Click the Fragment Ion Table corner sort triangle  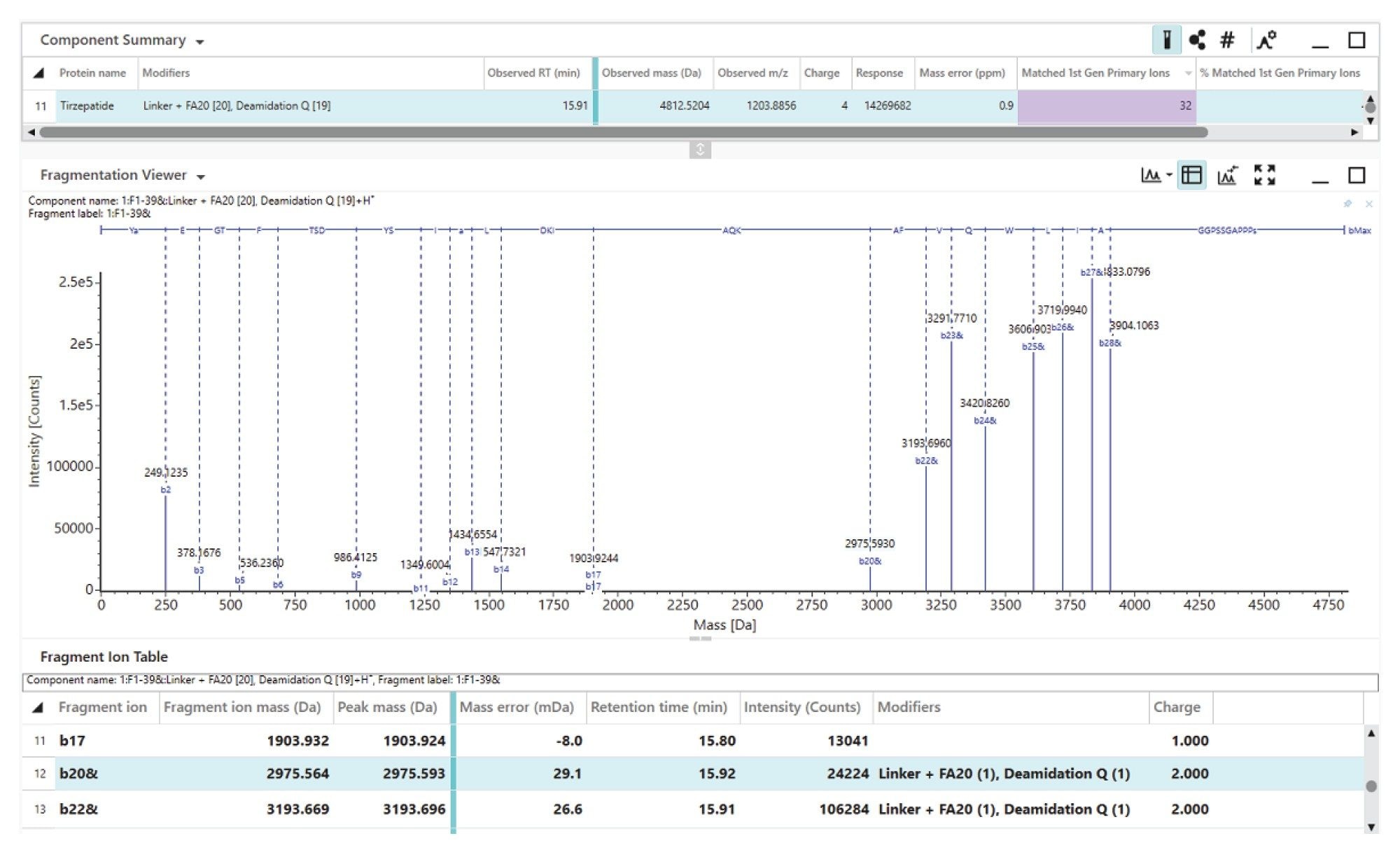(38, 708)
